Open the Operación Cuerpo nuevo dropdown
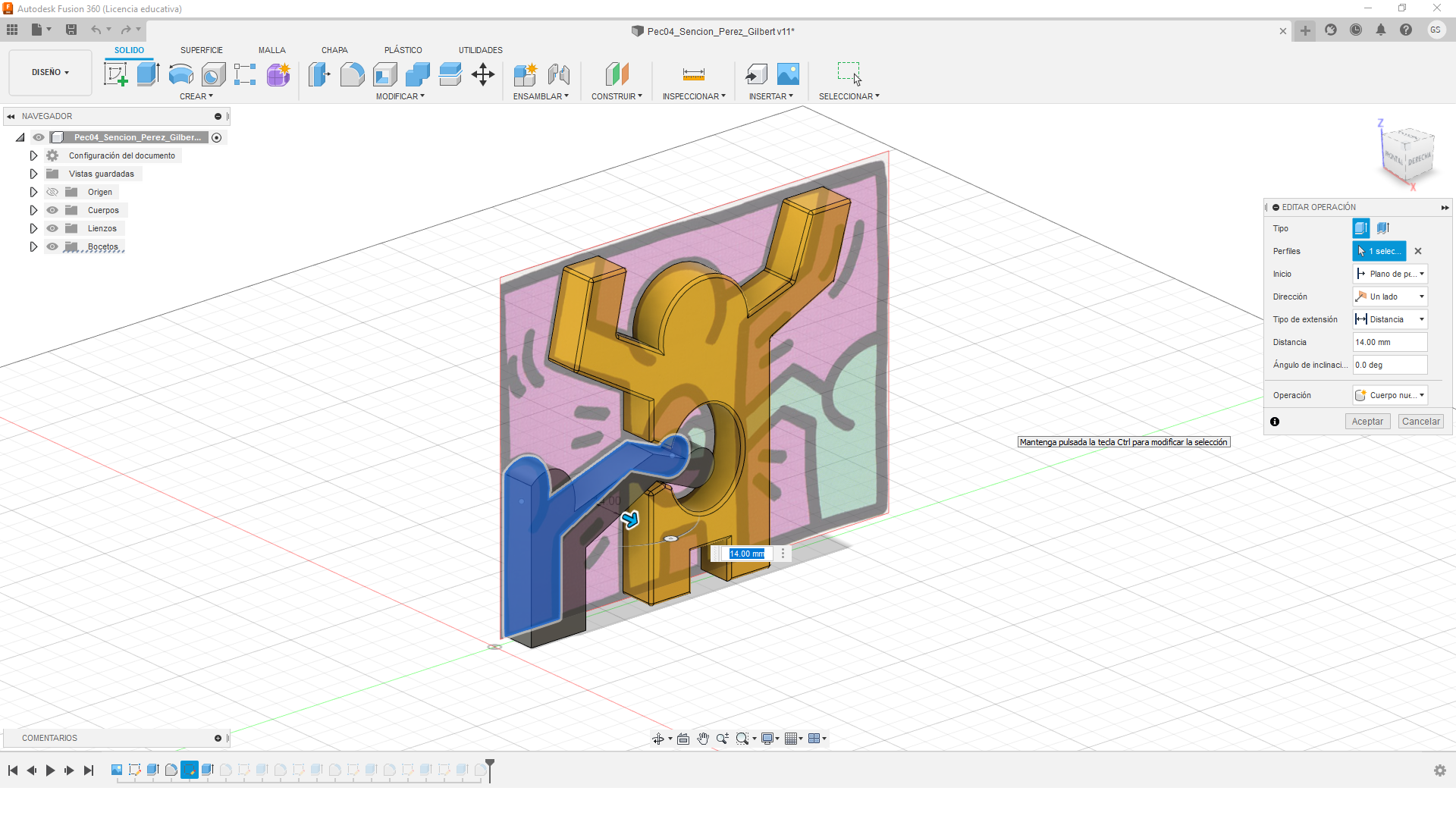 [1390, 395]
